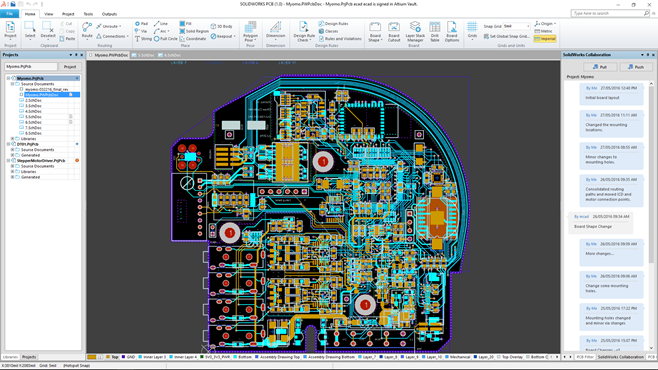Click the Push button
The width and height of the screenshot is (658, 370).
(636, 67)
